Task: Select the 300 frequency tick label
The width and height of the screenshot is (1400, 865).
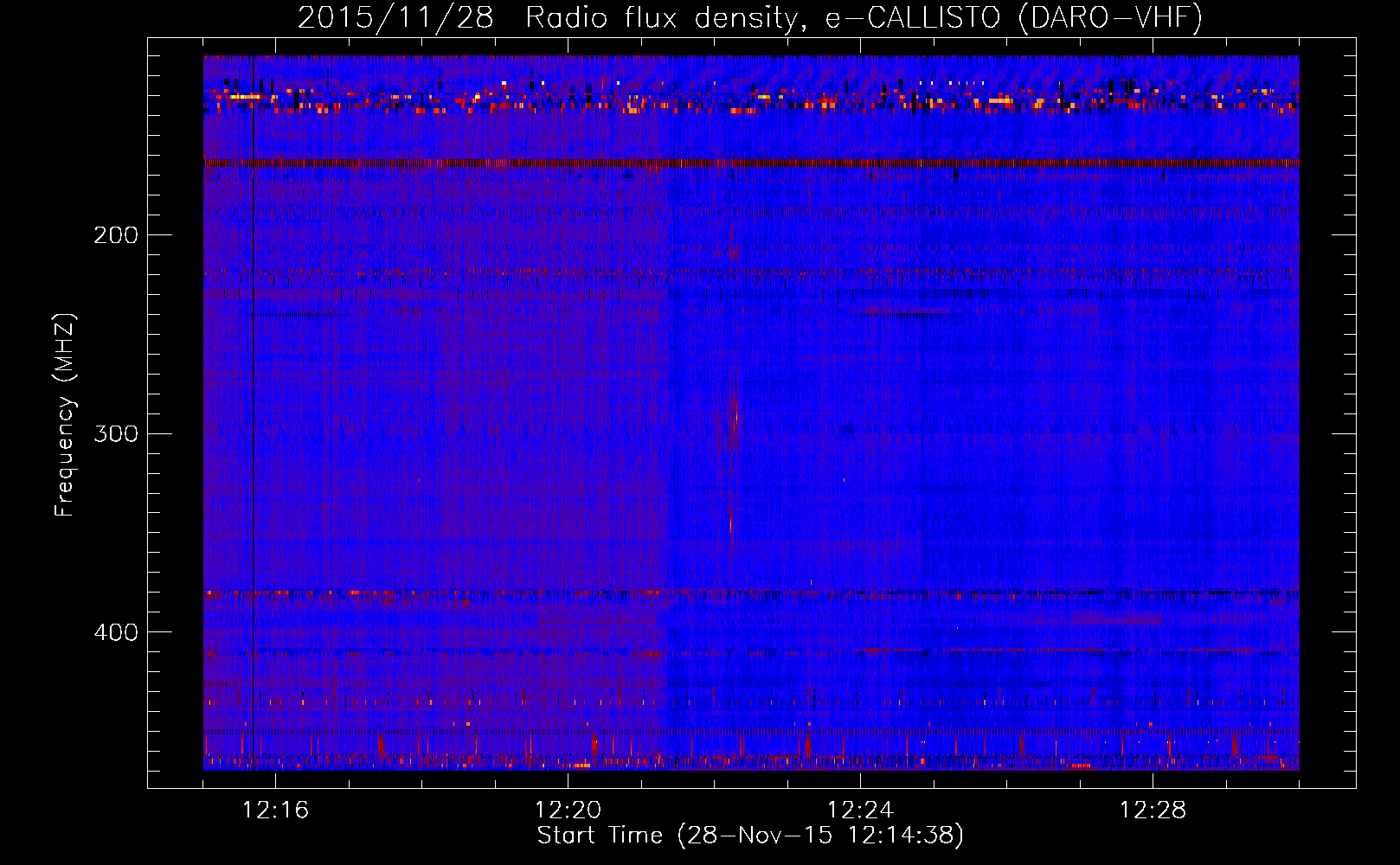Action: tap(115, 433)
